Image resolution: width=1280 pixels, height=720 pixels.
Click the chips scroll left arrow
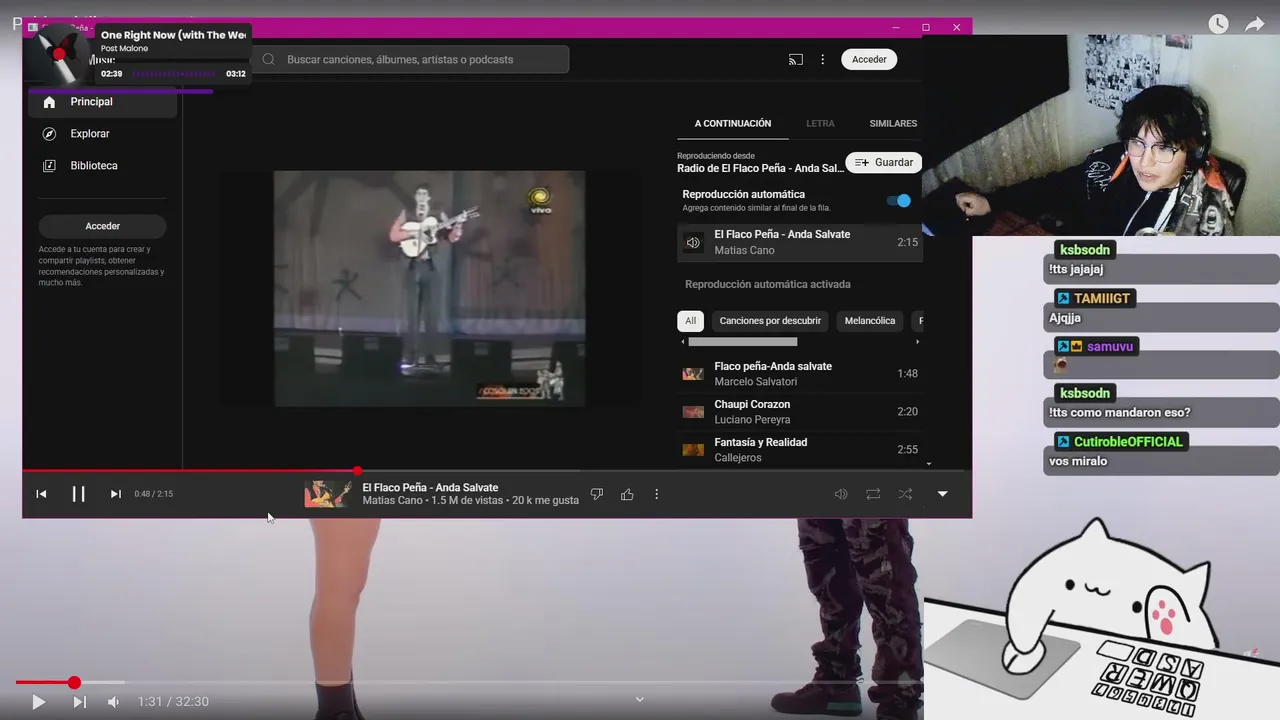click(x=683, y=342)
